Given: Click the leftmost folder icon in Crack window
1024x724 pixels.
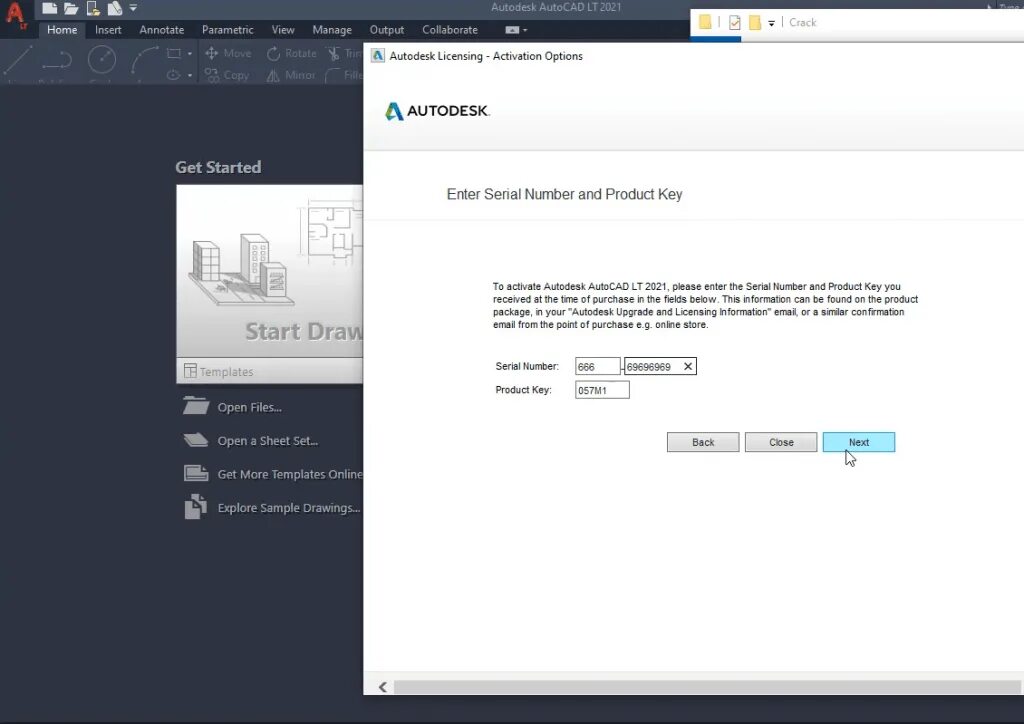Looking at the screenshot, I should 705,22.
